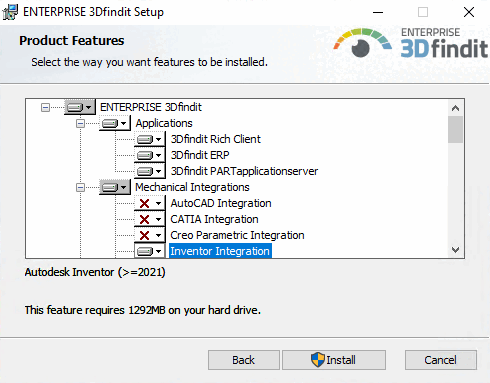Click the Cancel button

pyautogui.click(x=441, y=360)
